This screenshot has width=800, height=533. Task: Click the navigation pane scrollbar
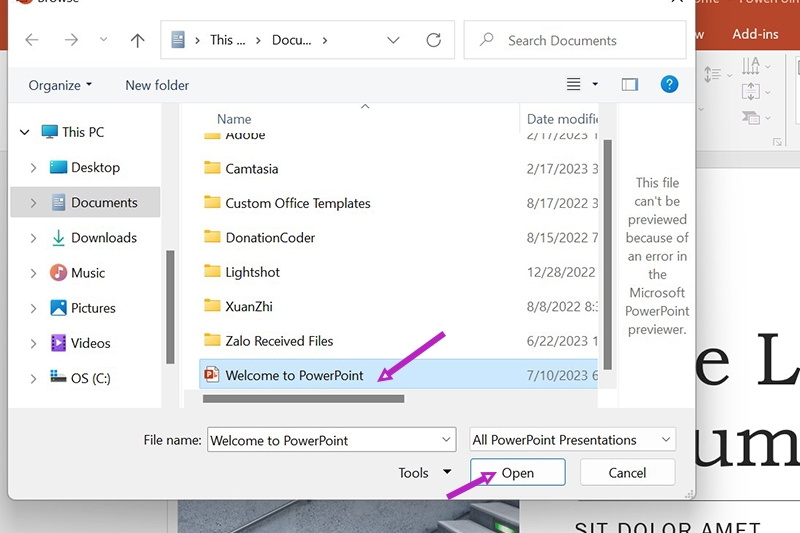170,307
